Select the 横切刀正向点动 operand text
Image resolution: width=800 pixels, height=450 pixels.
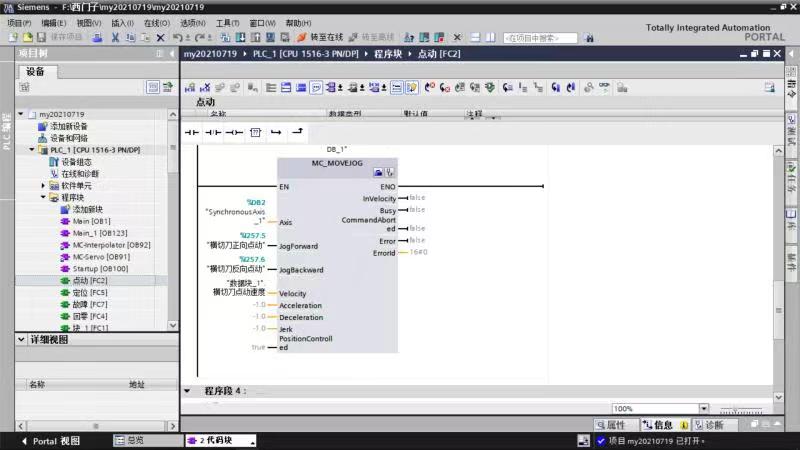236,245
